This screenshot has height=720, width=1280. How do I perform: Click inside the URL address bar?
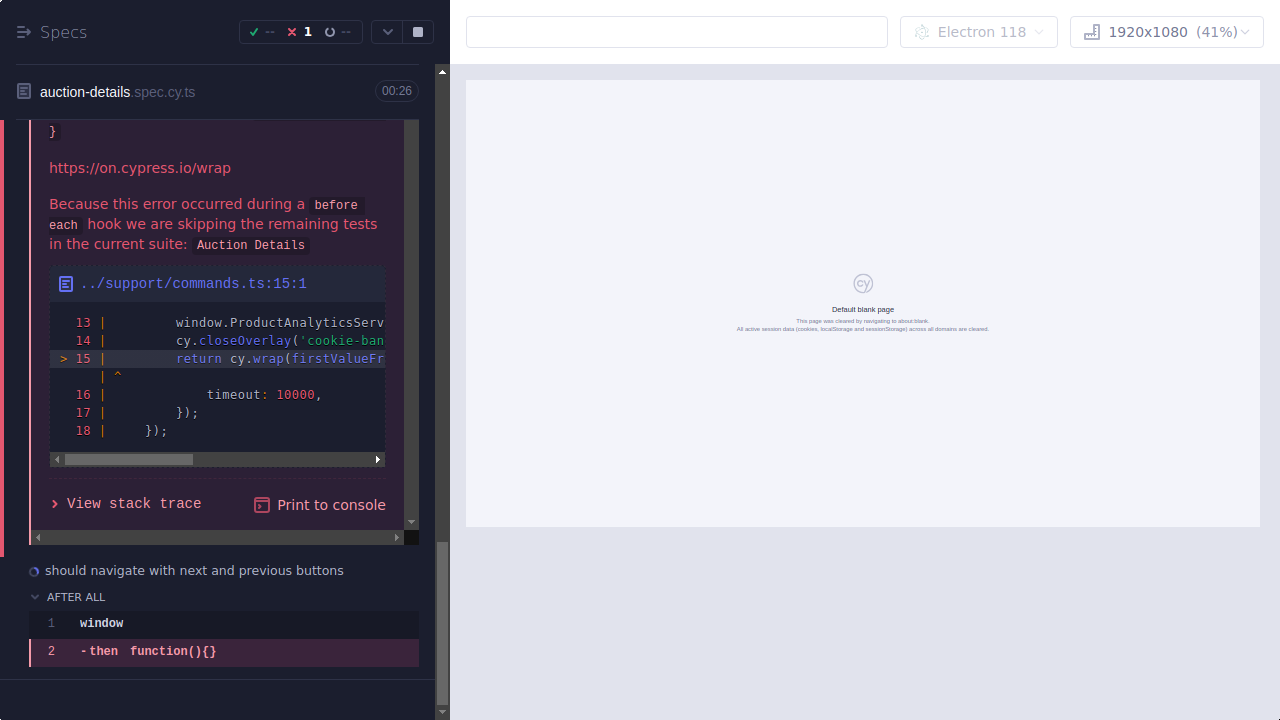(x=676, y=31)
